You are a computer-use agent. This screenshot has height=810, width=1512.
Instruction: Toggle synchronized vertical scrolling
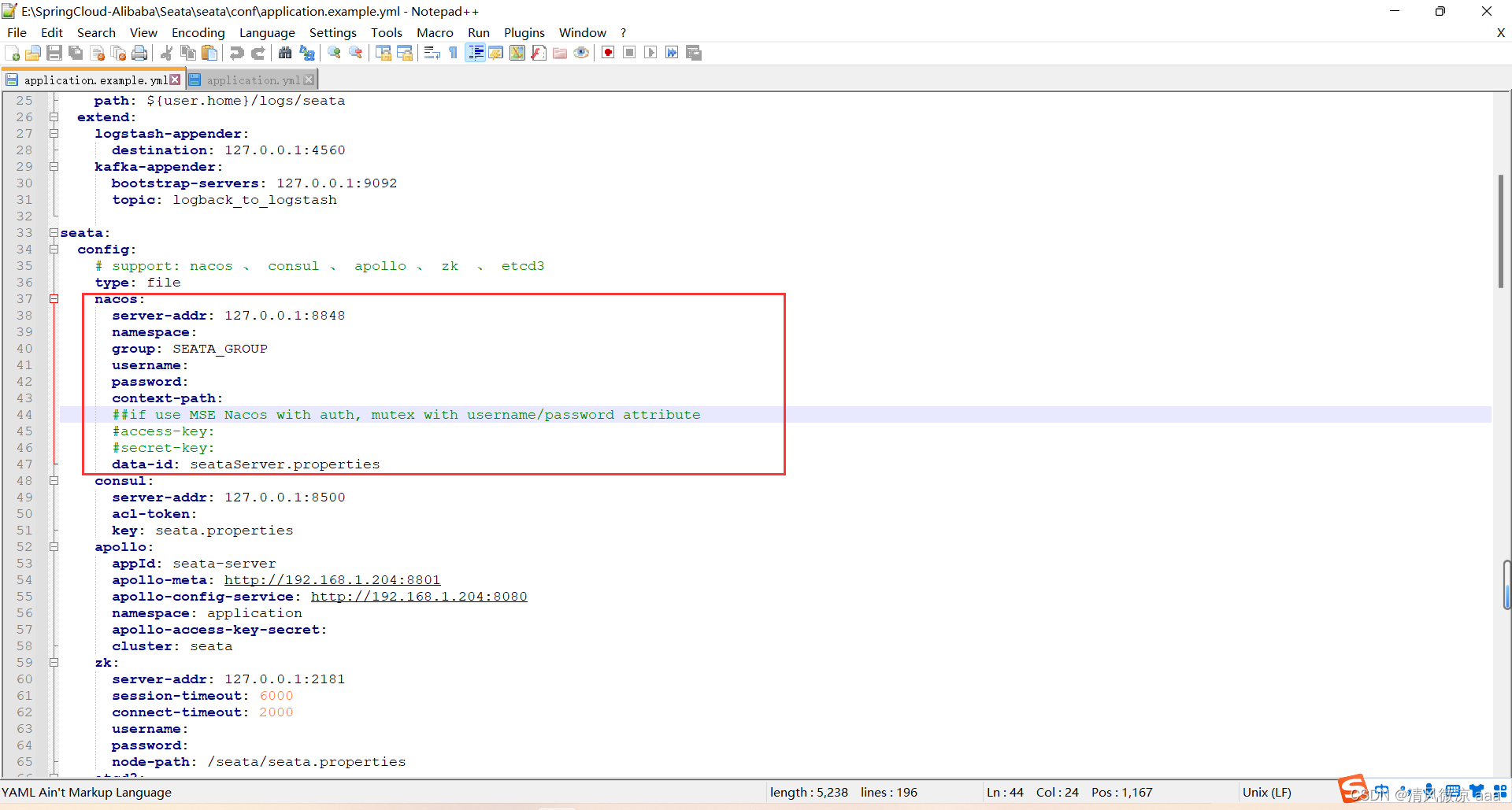(x=384, y=53)
